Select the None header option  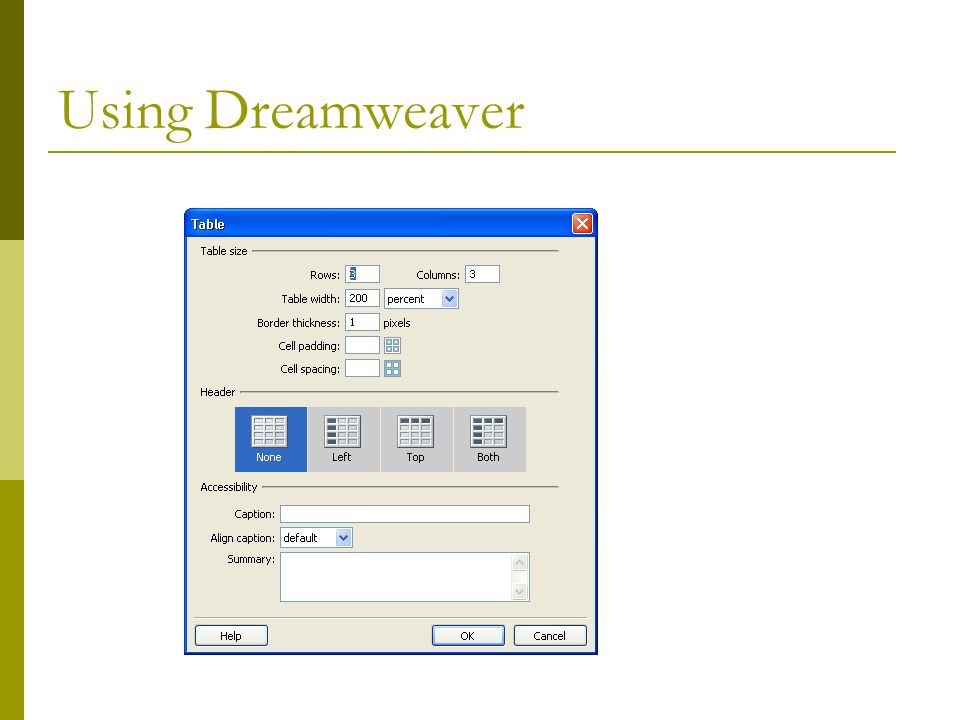pos(271,439)
